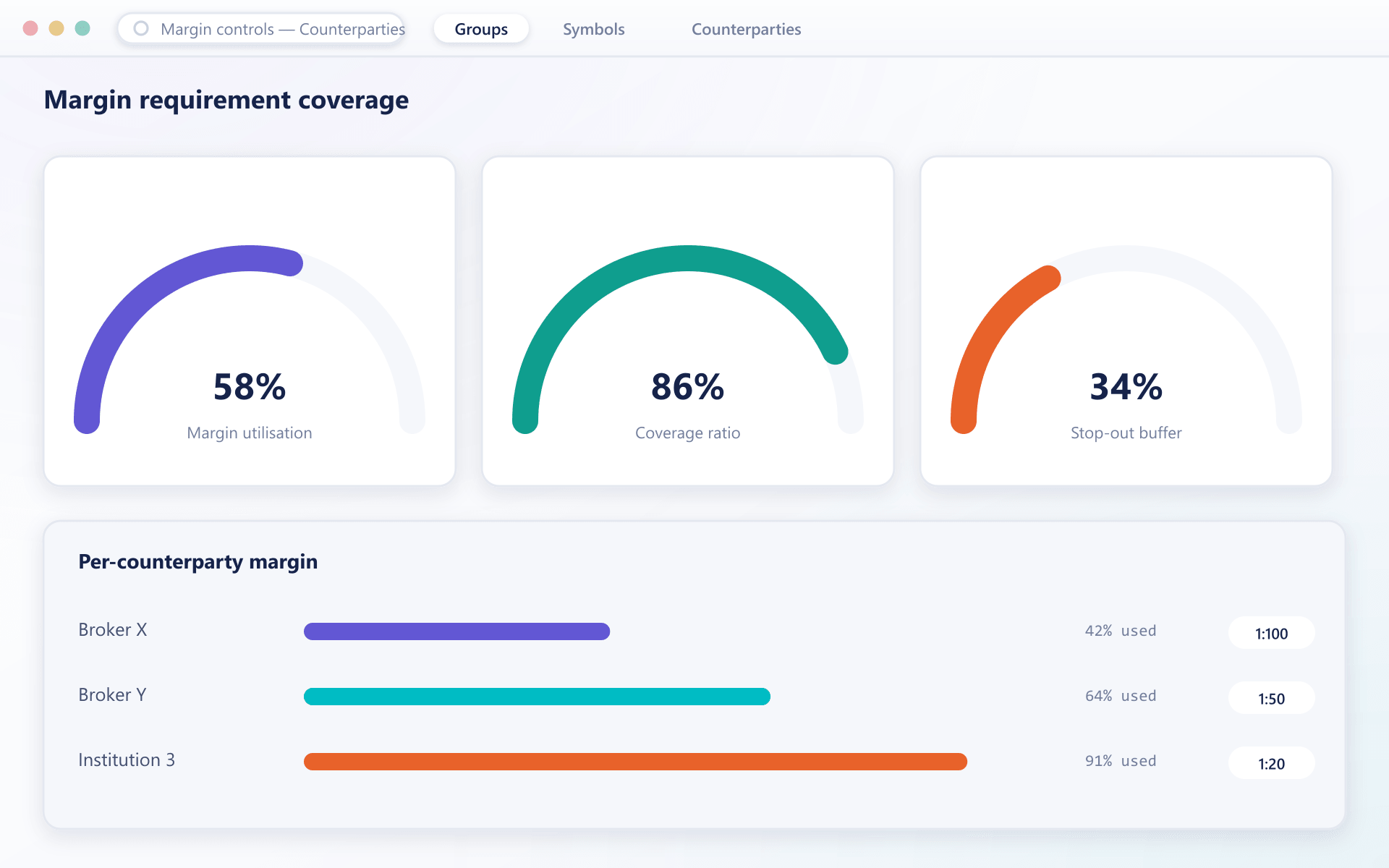Viewport: 1389px width, 868px height.
Task: Click the Margin requirement coverage title
Action: click(x=226, y=100)
